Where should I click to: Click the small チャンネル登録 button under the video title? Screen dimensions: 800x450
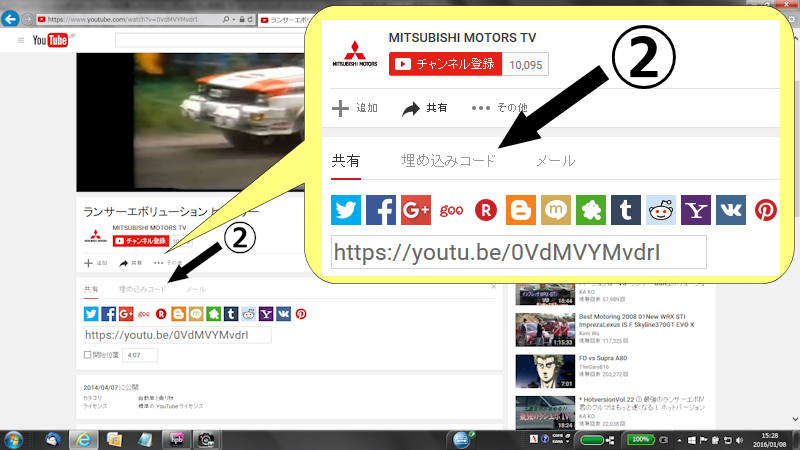click(x=141, y=241)
